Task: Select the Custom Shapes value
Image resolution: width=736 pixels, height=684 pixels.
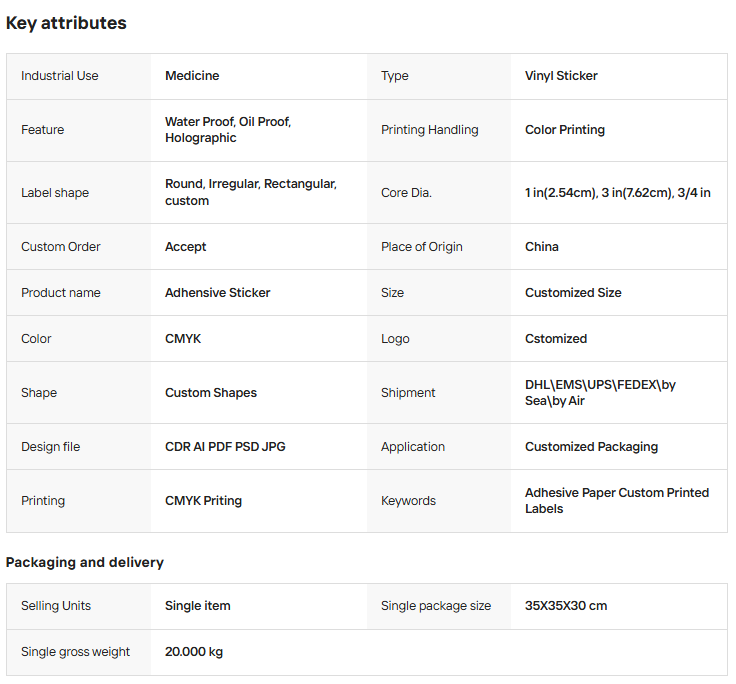Action: [x=211, y=392]
